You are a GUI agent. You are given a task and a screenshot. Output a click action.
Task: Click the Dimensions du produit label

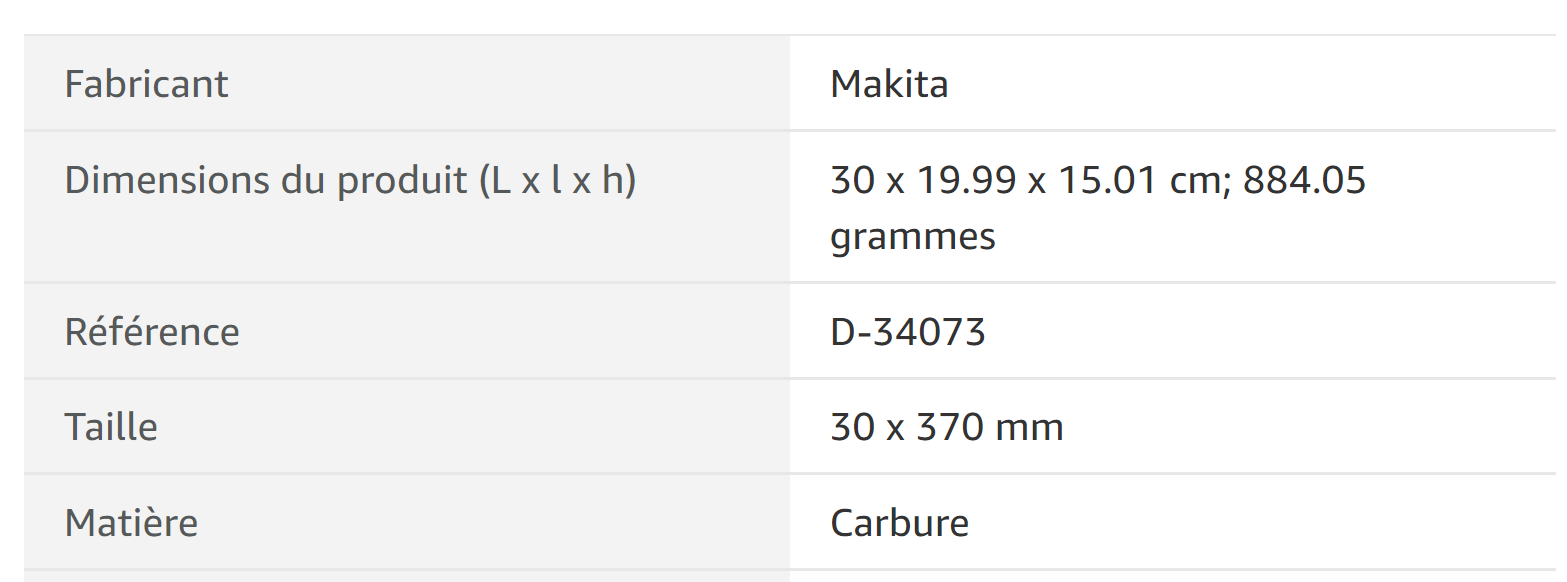tap(350, 181)
